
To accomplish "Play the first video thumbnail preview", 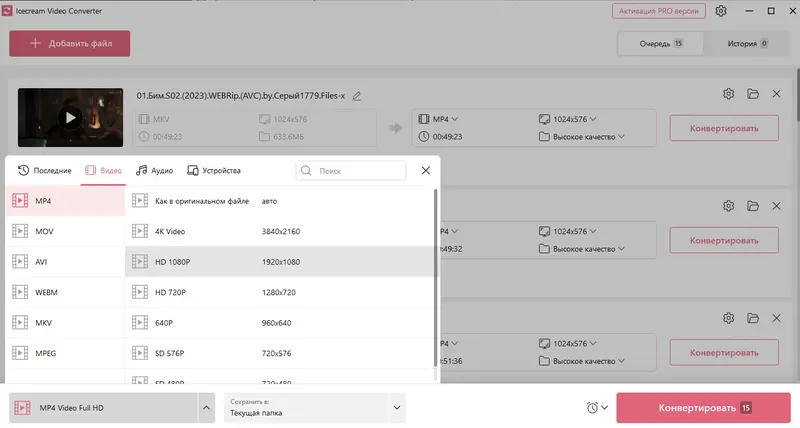I will 70,117.
